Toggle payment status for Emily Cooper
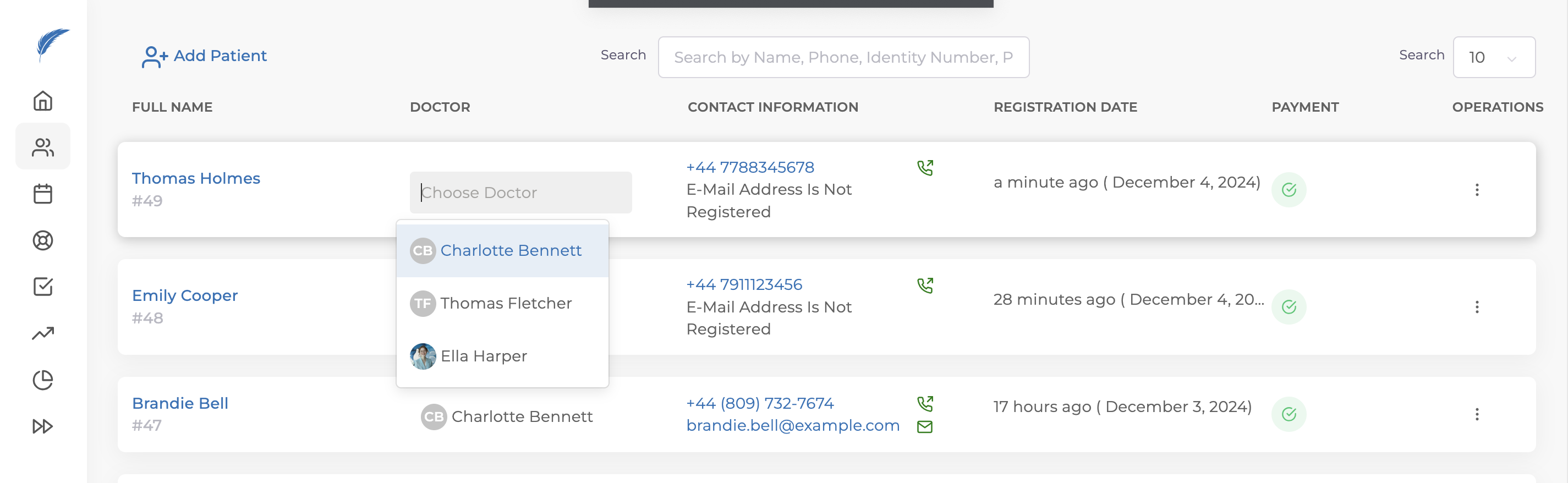Screen dimensions: 1568x483 [x=1288, y=306]
